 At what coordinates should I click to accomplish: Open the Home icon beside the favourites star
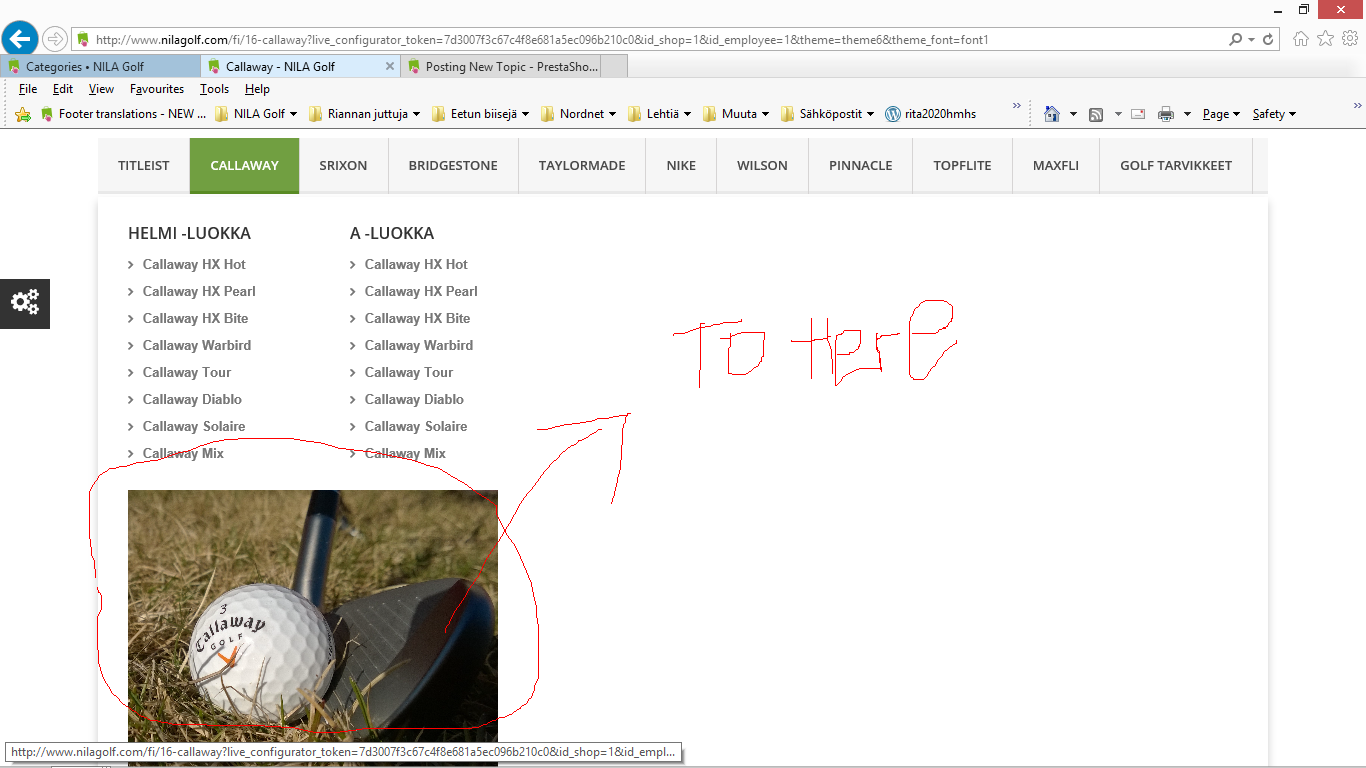pyautogui.click(x=1300, y=39)
